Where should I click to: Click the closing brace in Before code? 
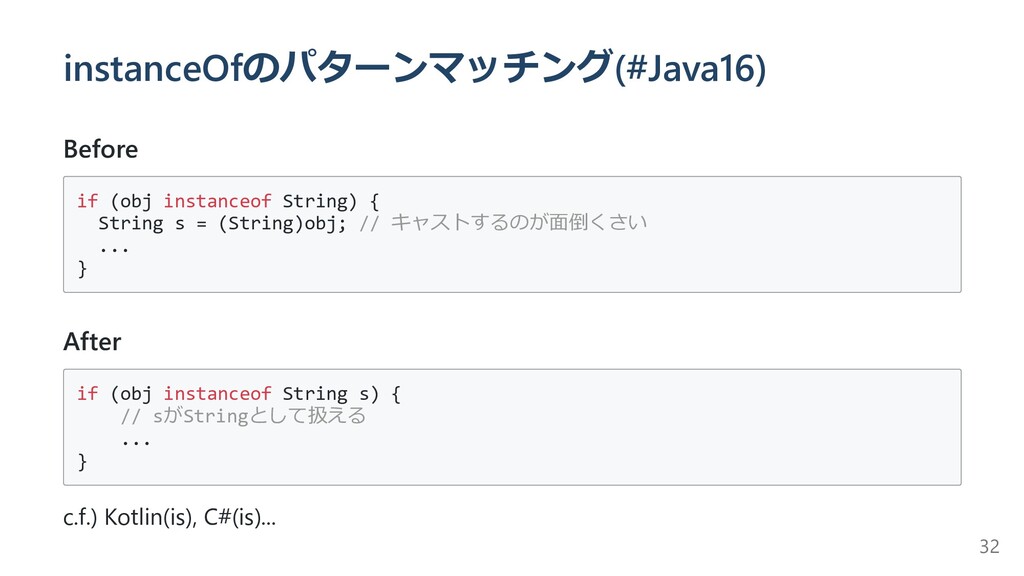click(82, 268)
